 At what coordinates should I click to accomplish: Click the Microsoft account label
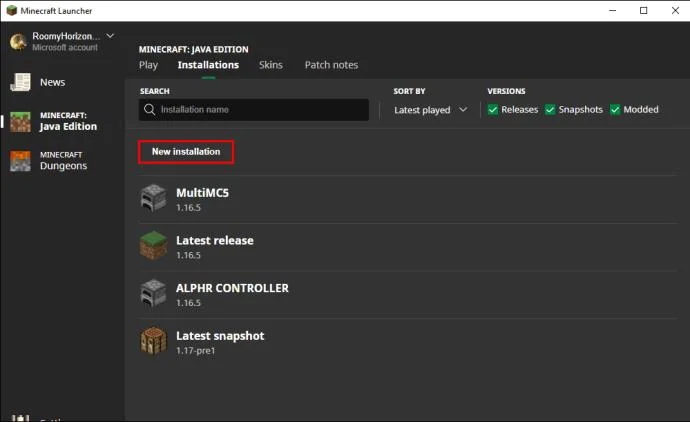(65, 48)
